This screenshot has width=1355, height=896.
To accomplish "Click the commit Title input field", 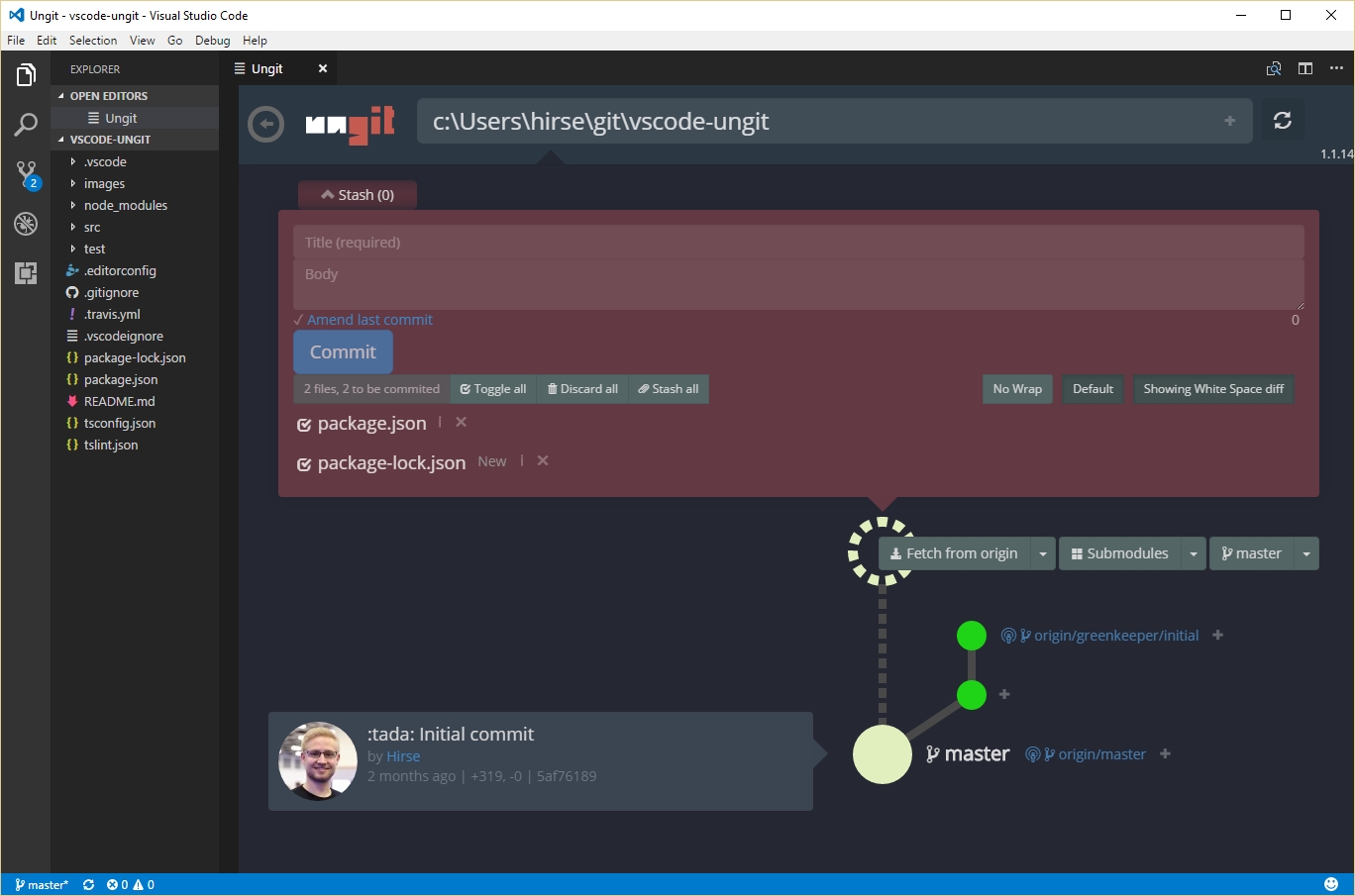I will [x=797, y=243].
